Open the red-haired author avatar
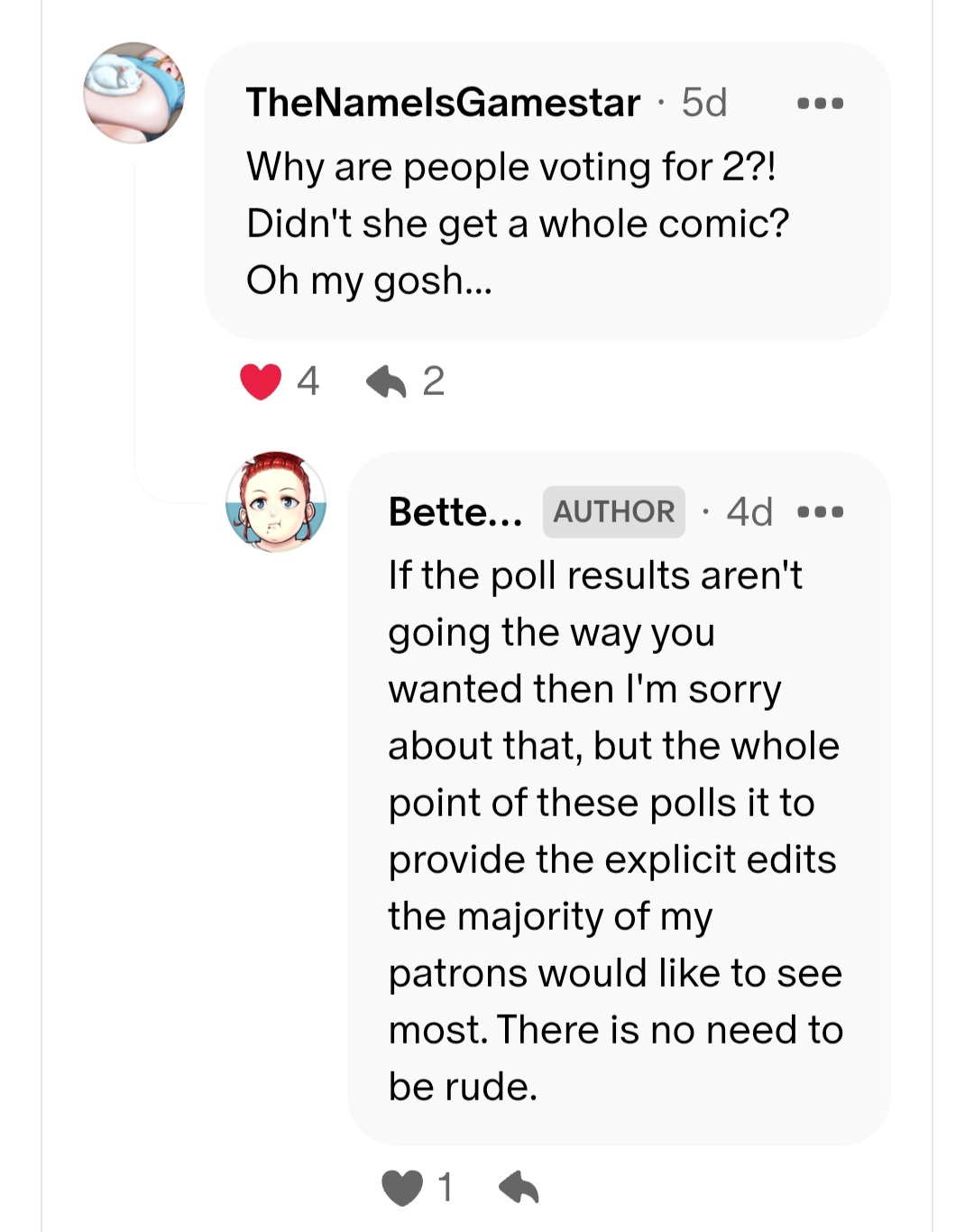 pyautogui.click(x=276, y=502)
